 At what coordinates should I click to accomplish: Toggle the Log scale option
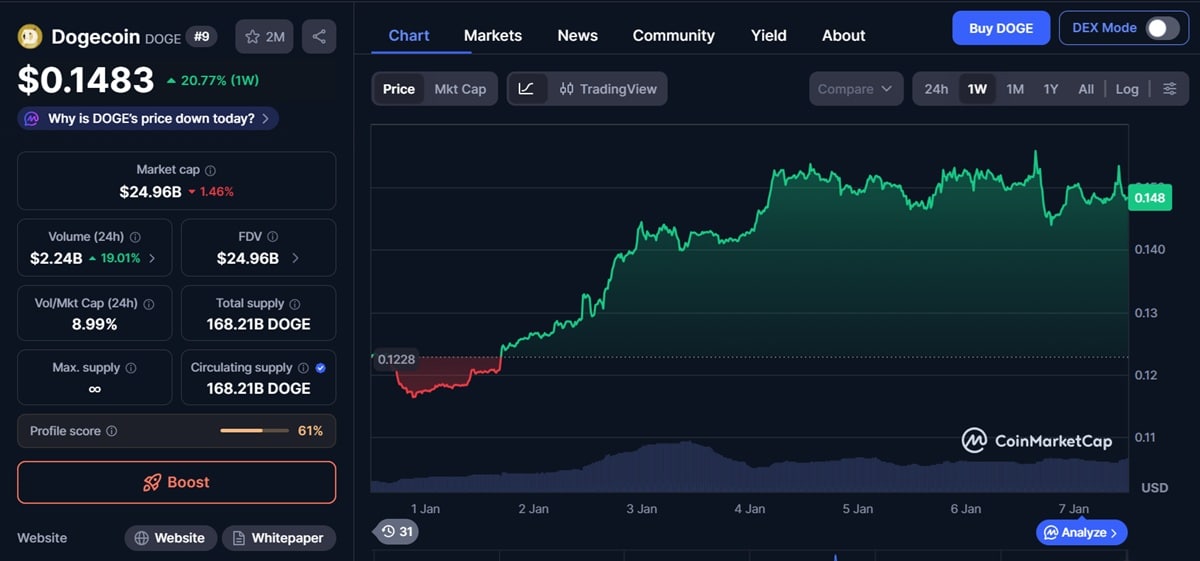[x=1127, y=89]
